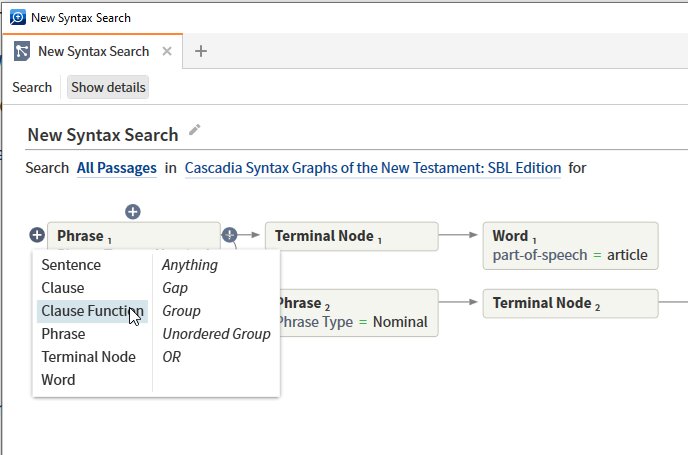
Task: Click part-of-speech attribute in Word 1
Action: (540, 255)
